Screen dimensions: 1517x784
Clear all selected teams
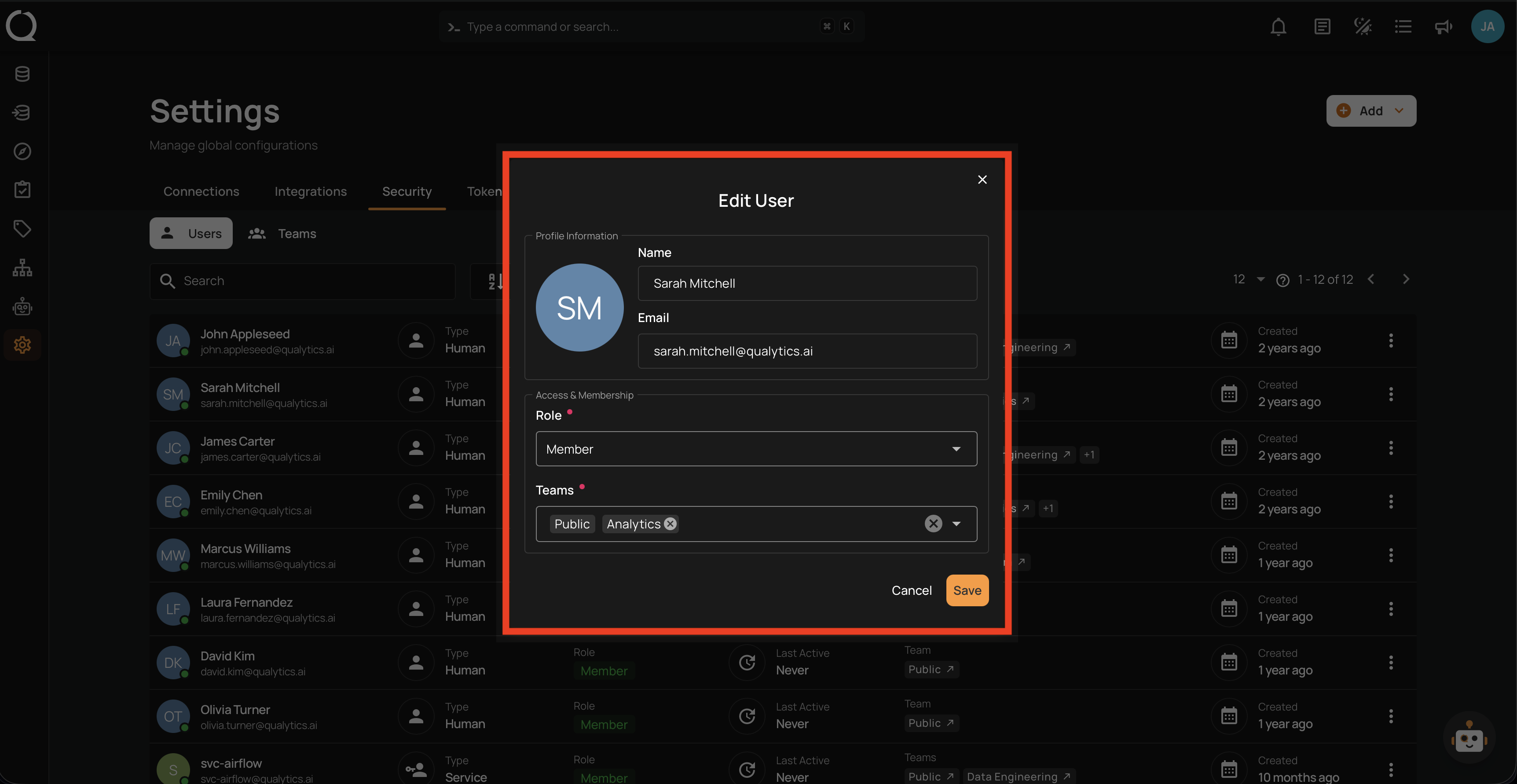click(x=934, y=524)
